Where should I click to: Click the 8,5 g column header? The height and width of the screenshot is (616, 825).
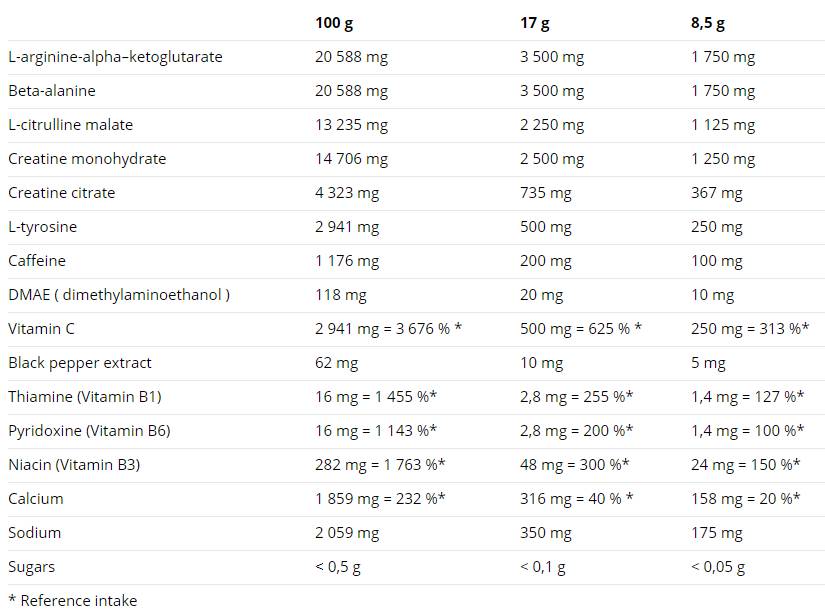point(708,23)
